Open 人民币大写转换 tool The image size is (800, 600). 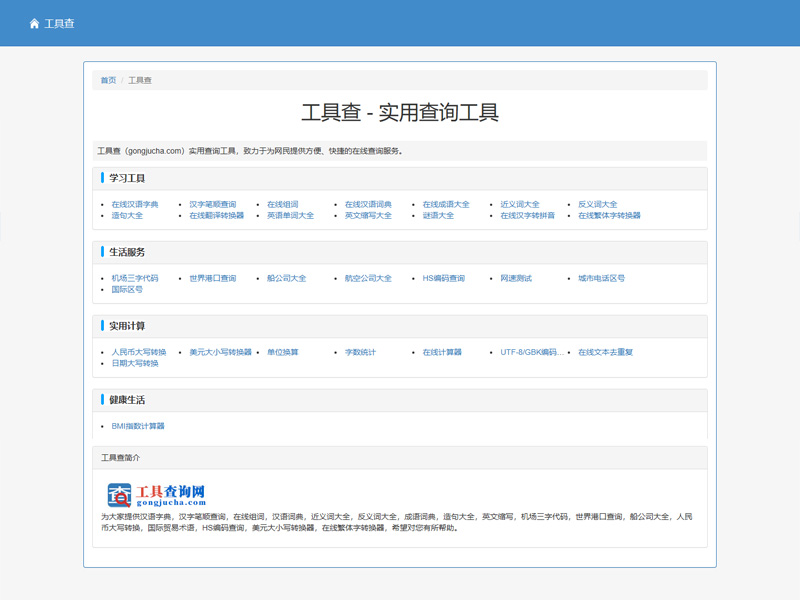139,352
